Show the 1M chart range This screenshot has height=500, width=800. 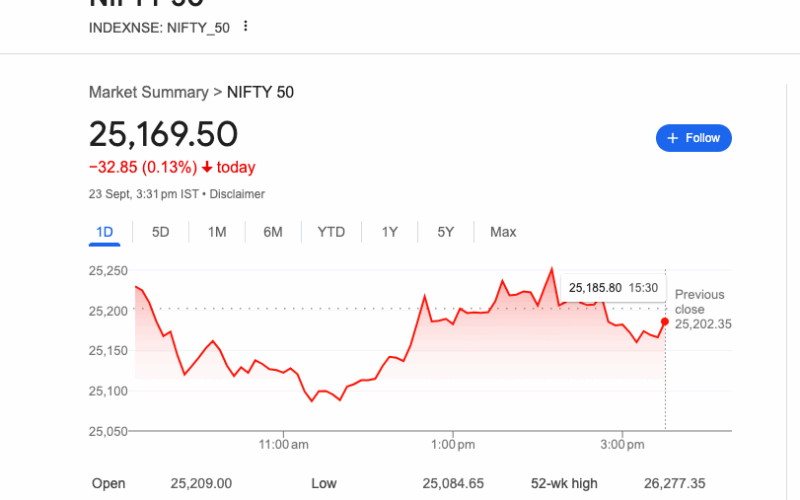217,232
